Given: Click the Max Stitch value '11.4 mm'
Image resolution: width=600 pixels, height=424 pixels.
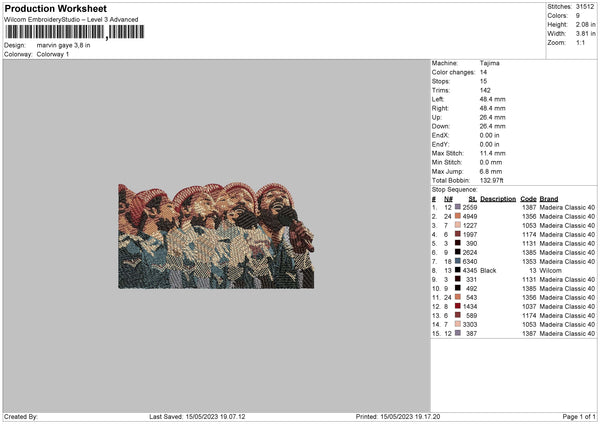Looking at the screenshot, I should pos(492,153).
